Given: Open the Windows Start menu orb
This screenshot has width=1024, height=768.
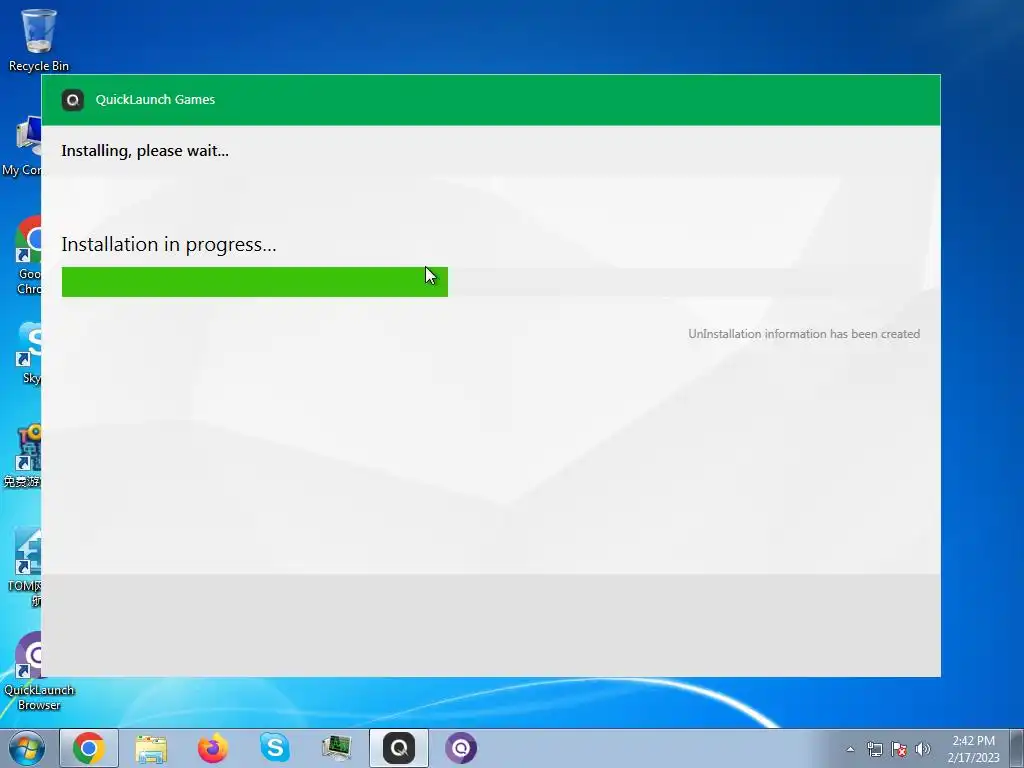Looking at the screenshot, I should [x=27, y=748].
